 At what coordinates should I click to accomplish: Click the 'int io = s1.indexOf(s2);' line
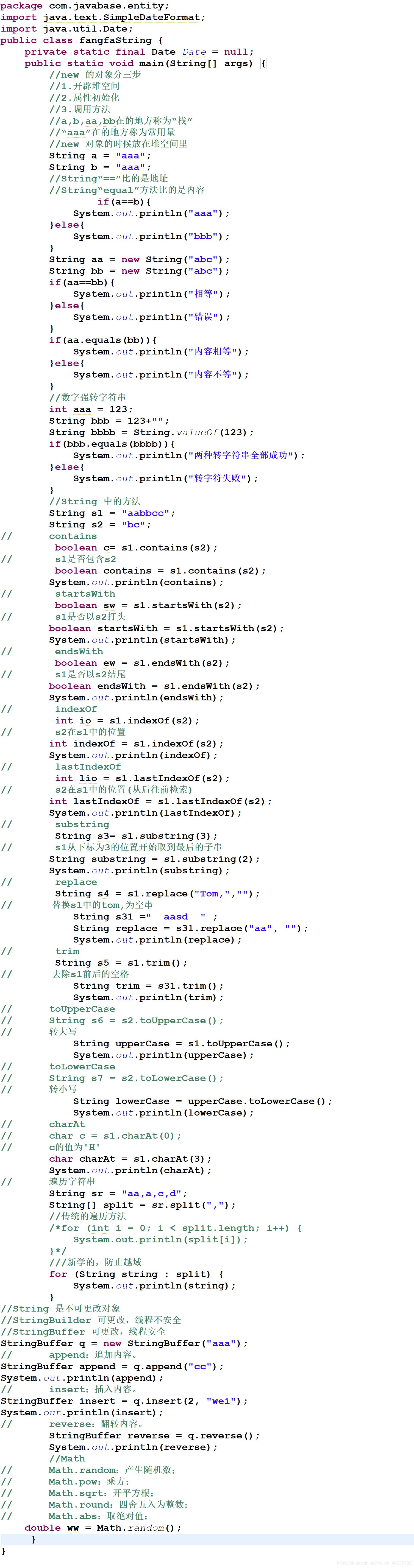127,721
